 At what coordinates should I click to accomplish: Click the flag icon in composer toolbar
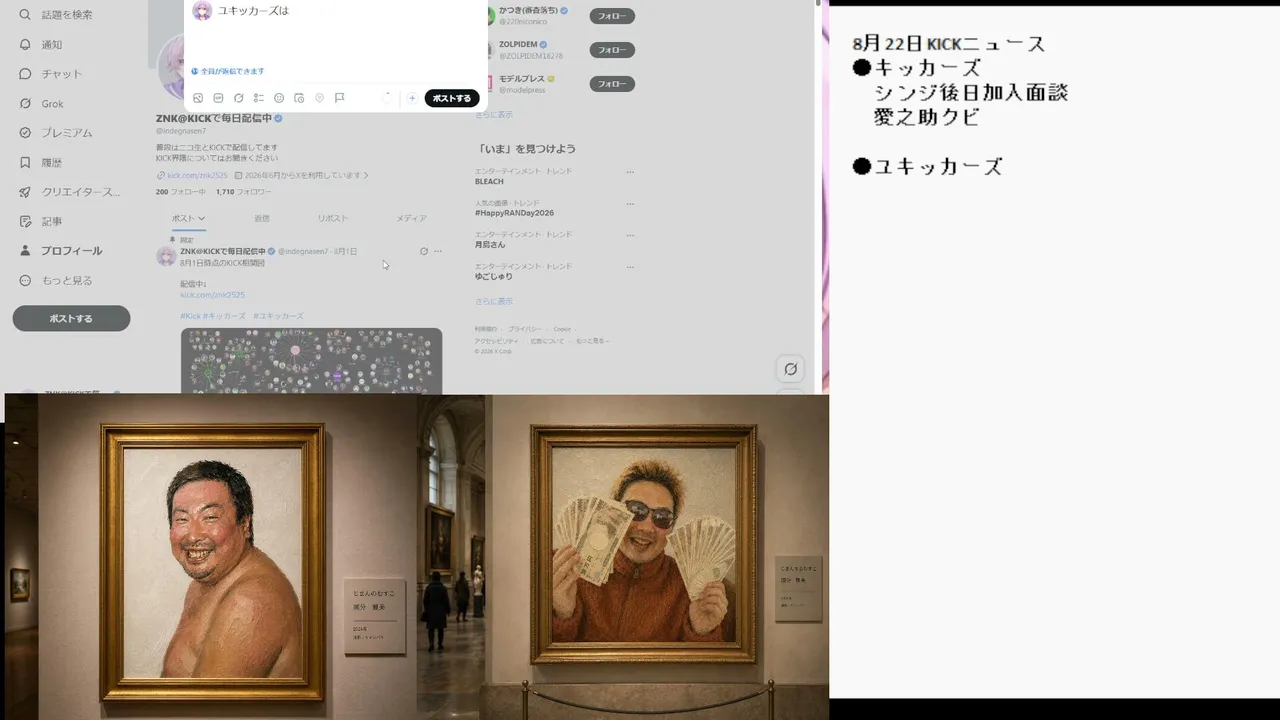[x=340, y=98]
